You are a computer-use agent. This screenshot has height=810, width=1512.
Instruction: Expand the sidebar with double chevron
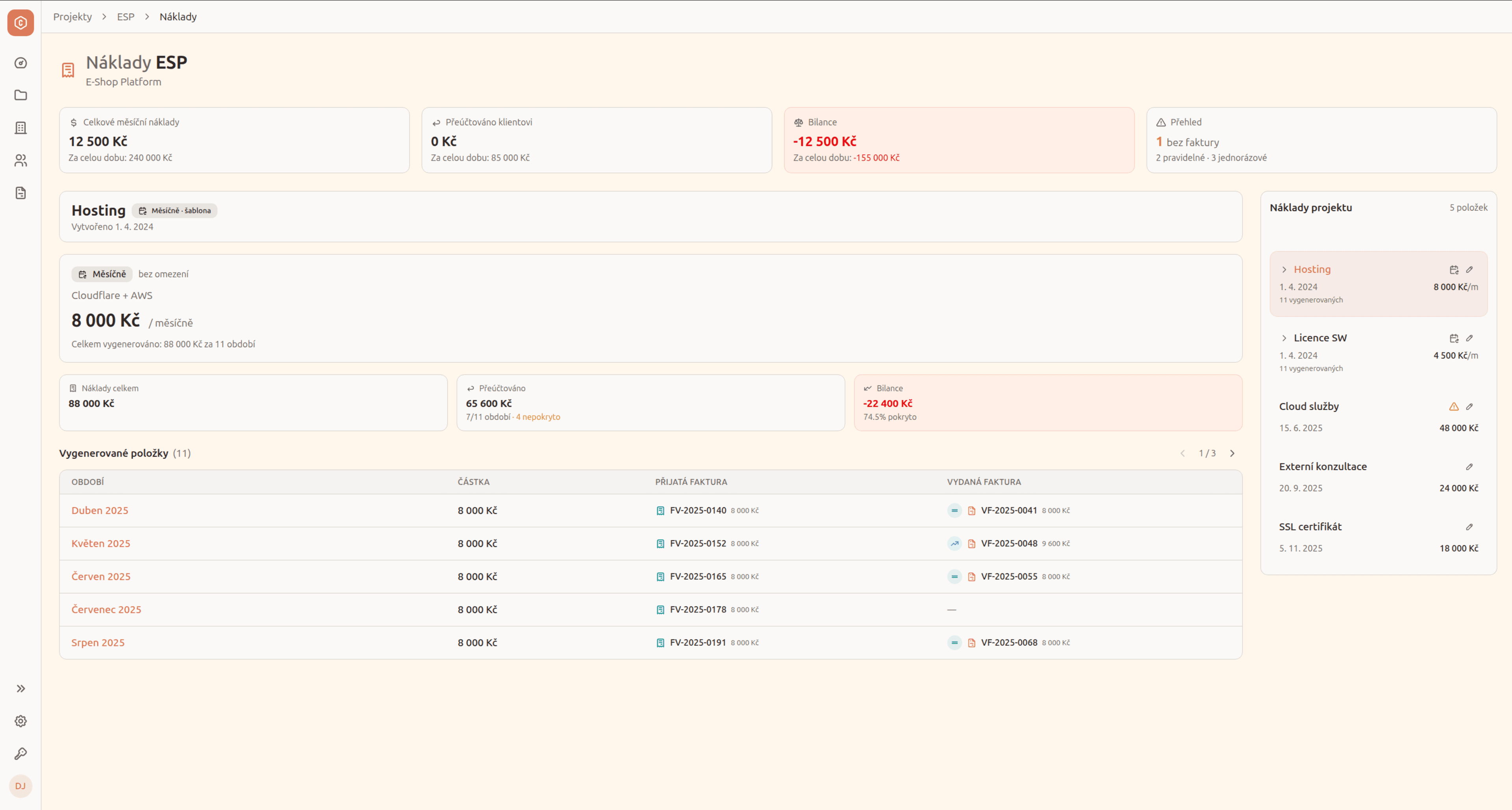tap(20, 688)
